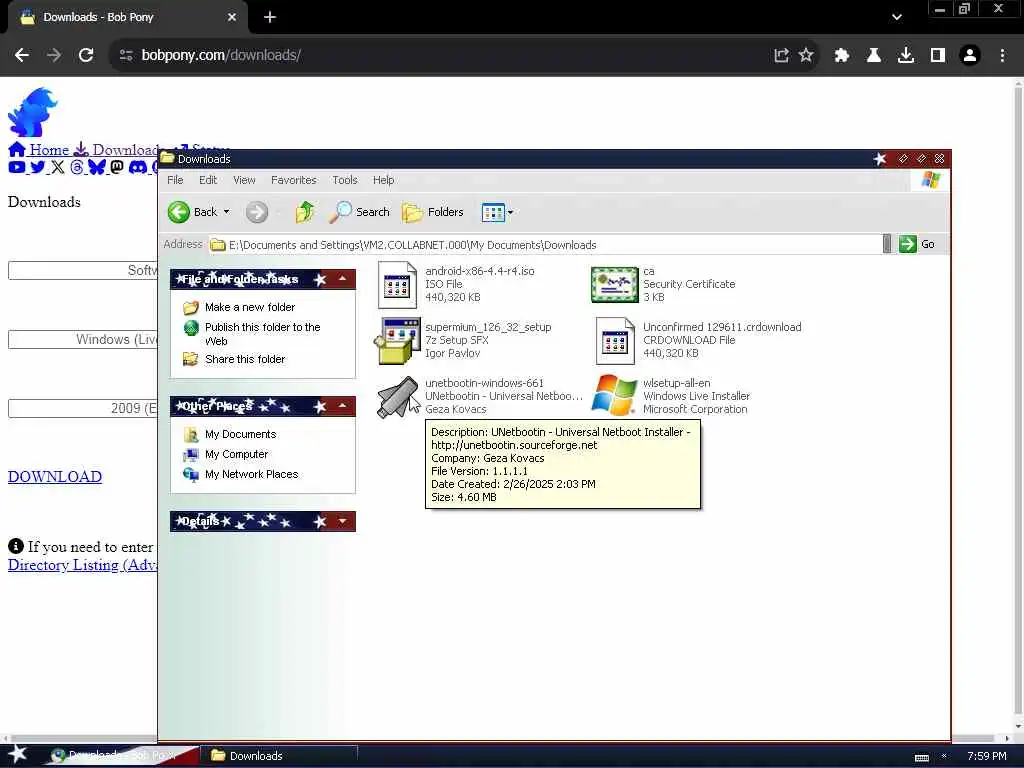Open the X social icon
The width and height of the screenshot is (1024, 768).
(x=57, y=167)
